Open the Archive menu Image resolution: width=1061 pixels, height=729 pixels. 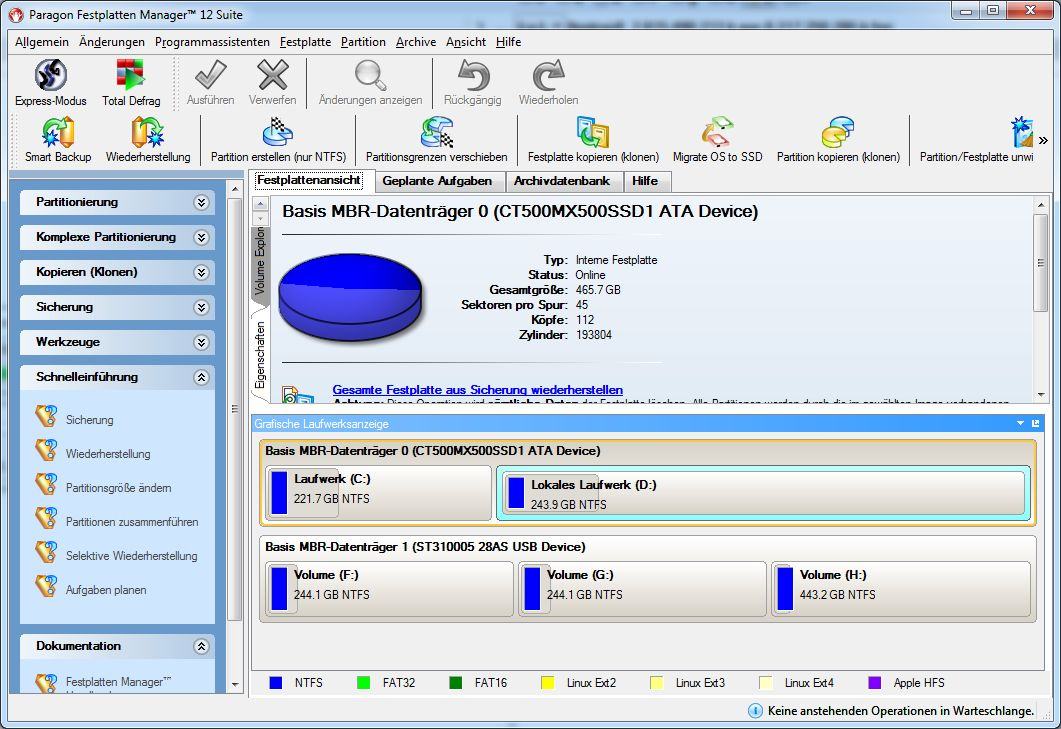pos(416,42)
